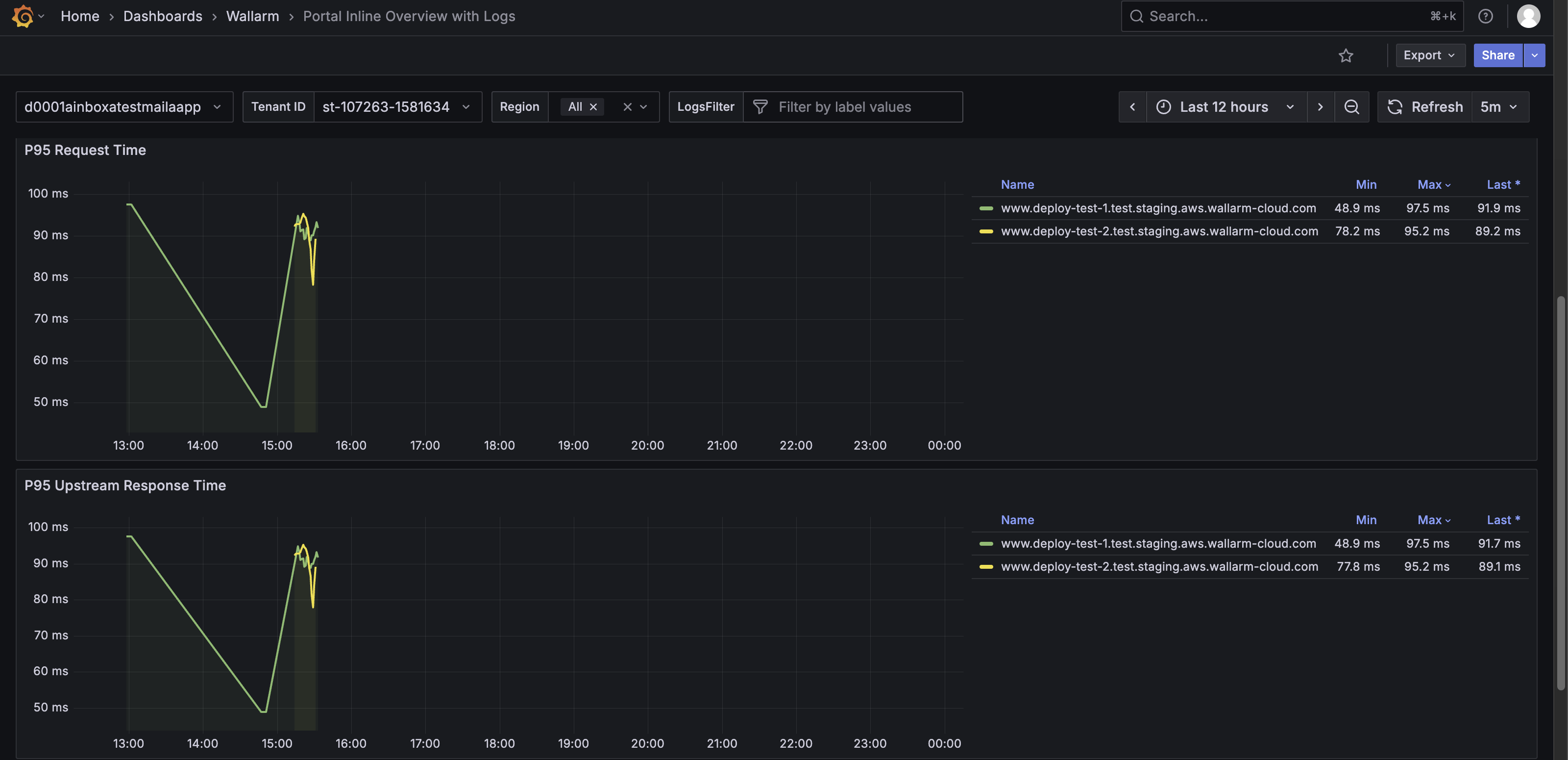Go to Dashboards breadcrumb
Image resolution: width=1568 pixels, height=760 pixels.
click(x=163, y=17)
